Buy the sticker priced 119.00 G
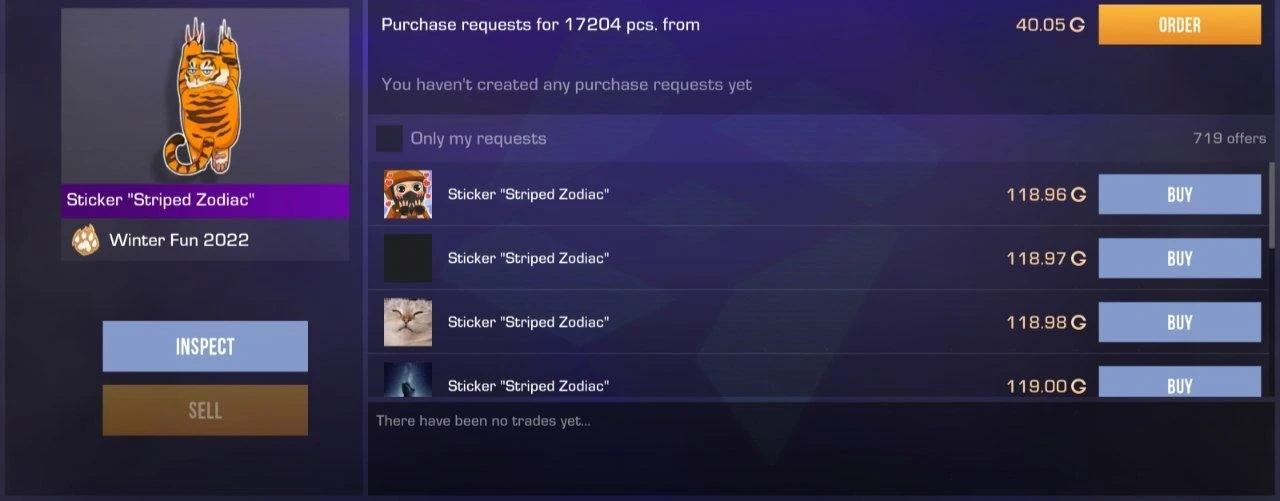 1179,382
